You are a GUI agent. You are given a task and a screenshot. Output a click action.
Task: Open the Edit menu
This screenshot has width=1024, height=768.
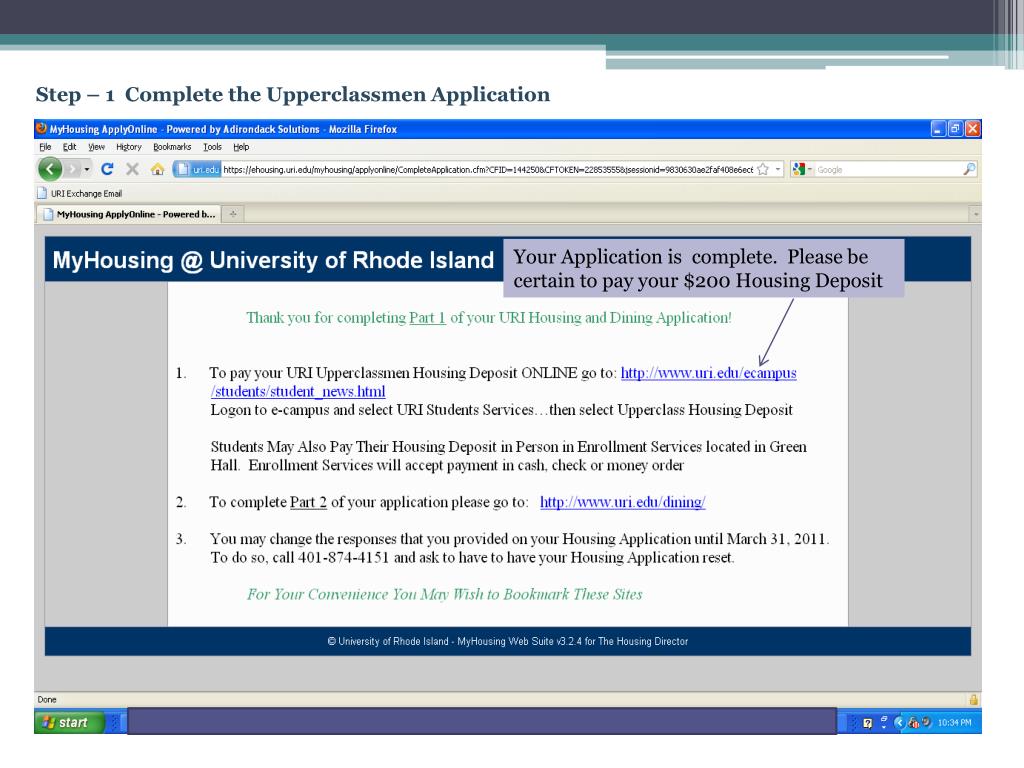click(x=69, y=147)
